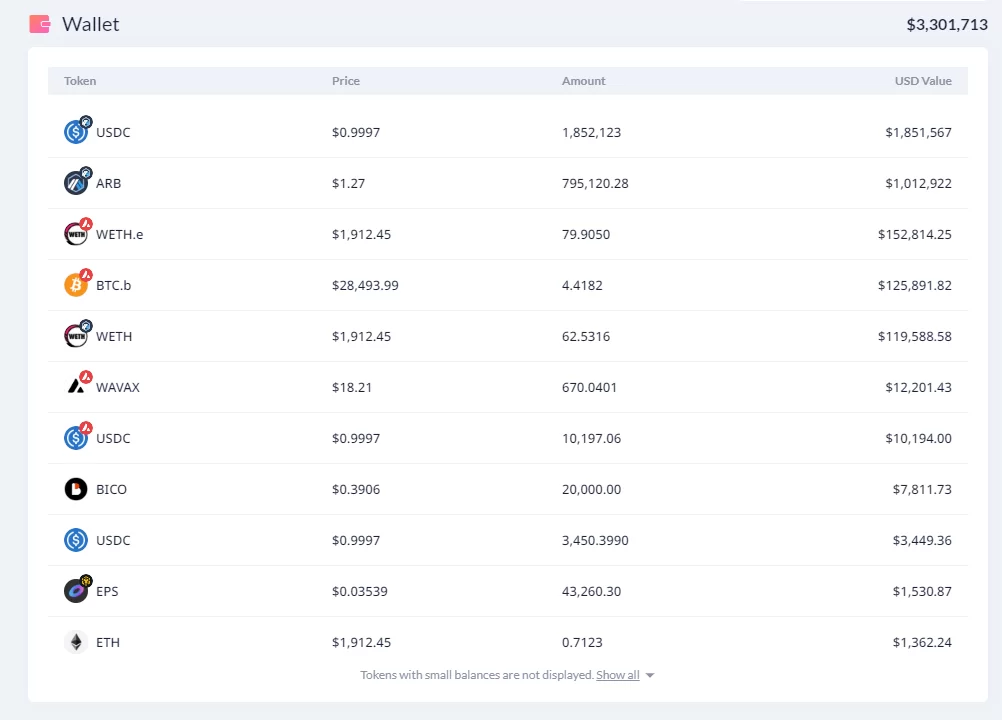Click the USDC token name in the 10,197.06 row

(x=113, y=438)
